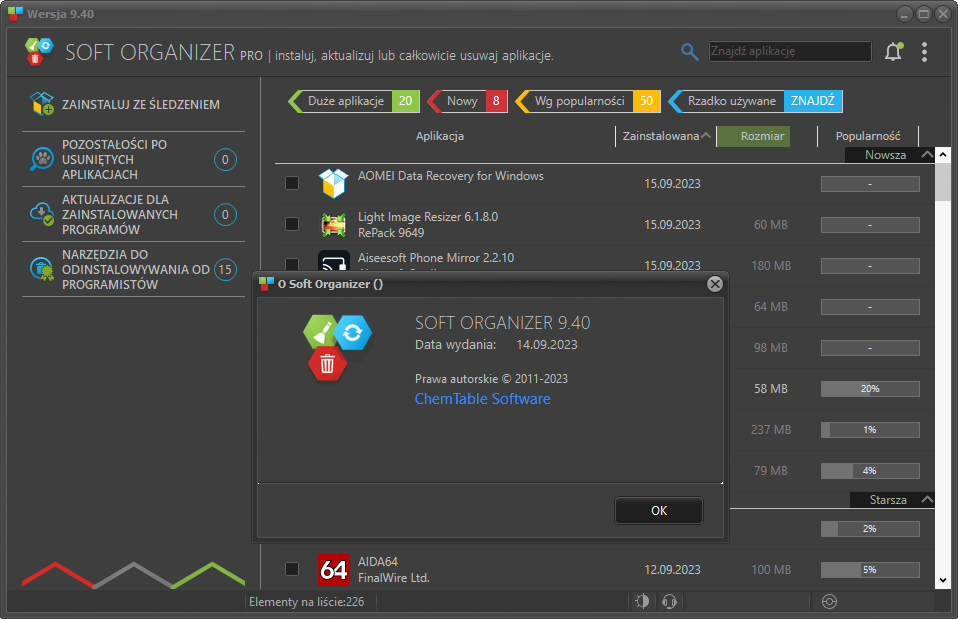
Task: Click the install with tracing box icon
Action: (42, 104)
